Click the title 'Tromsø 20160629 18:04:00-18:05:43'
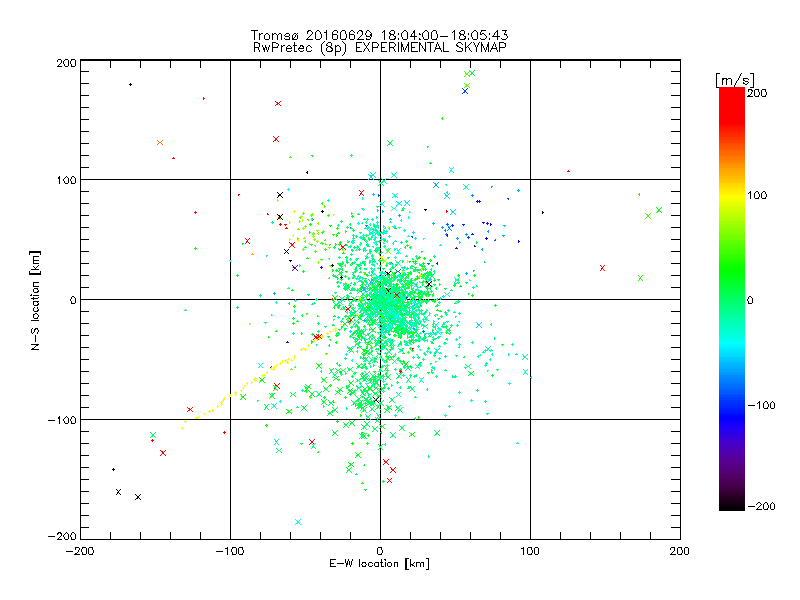Screen dimensions: 800x600 [x=379, y=35]
